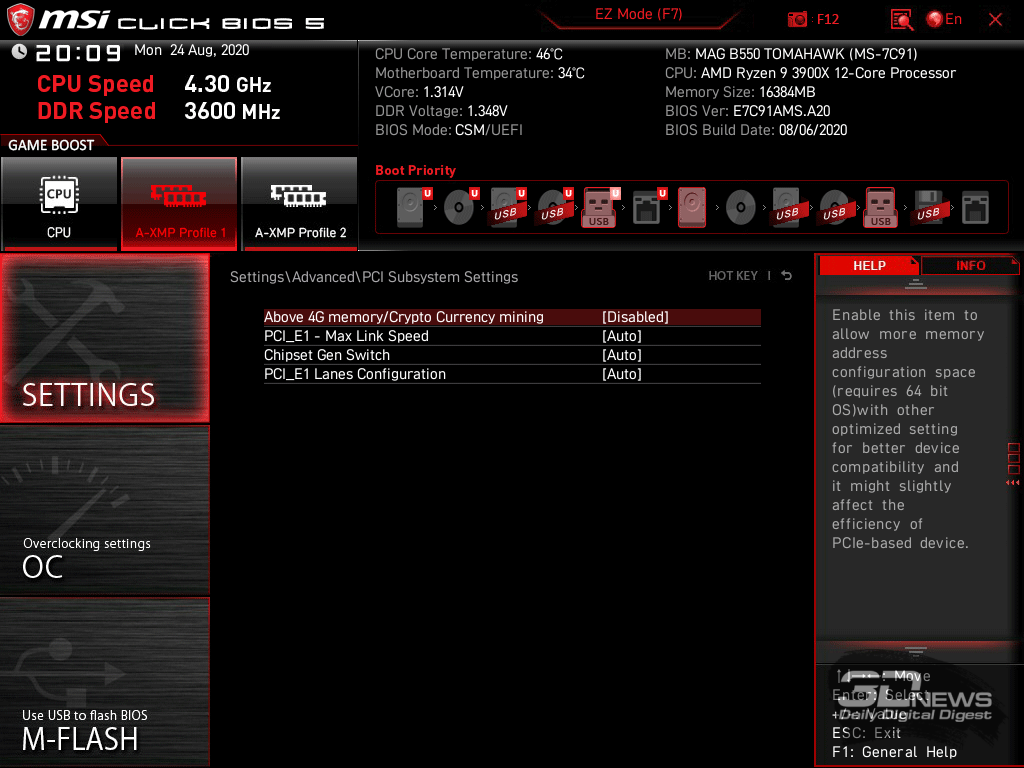The width and height of the screenshot is (1024, 768).
Task: Click the legacy optical disc boot icon
Action: [x=740, y=208]
